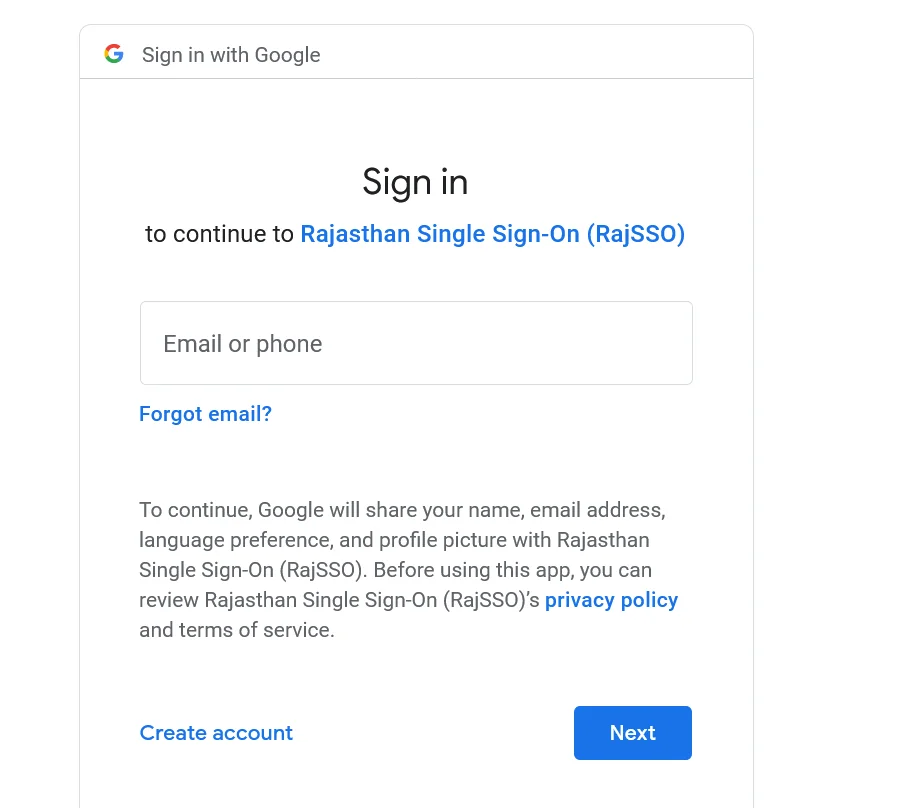Select the 'and terms of service.' text
This screenshot has height=808, width=900.
coord(236,630)
